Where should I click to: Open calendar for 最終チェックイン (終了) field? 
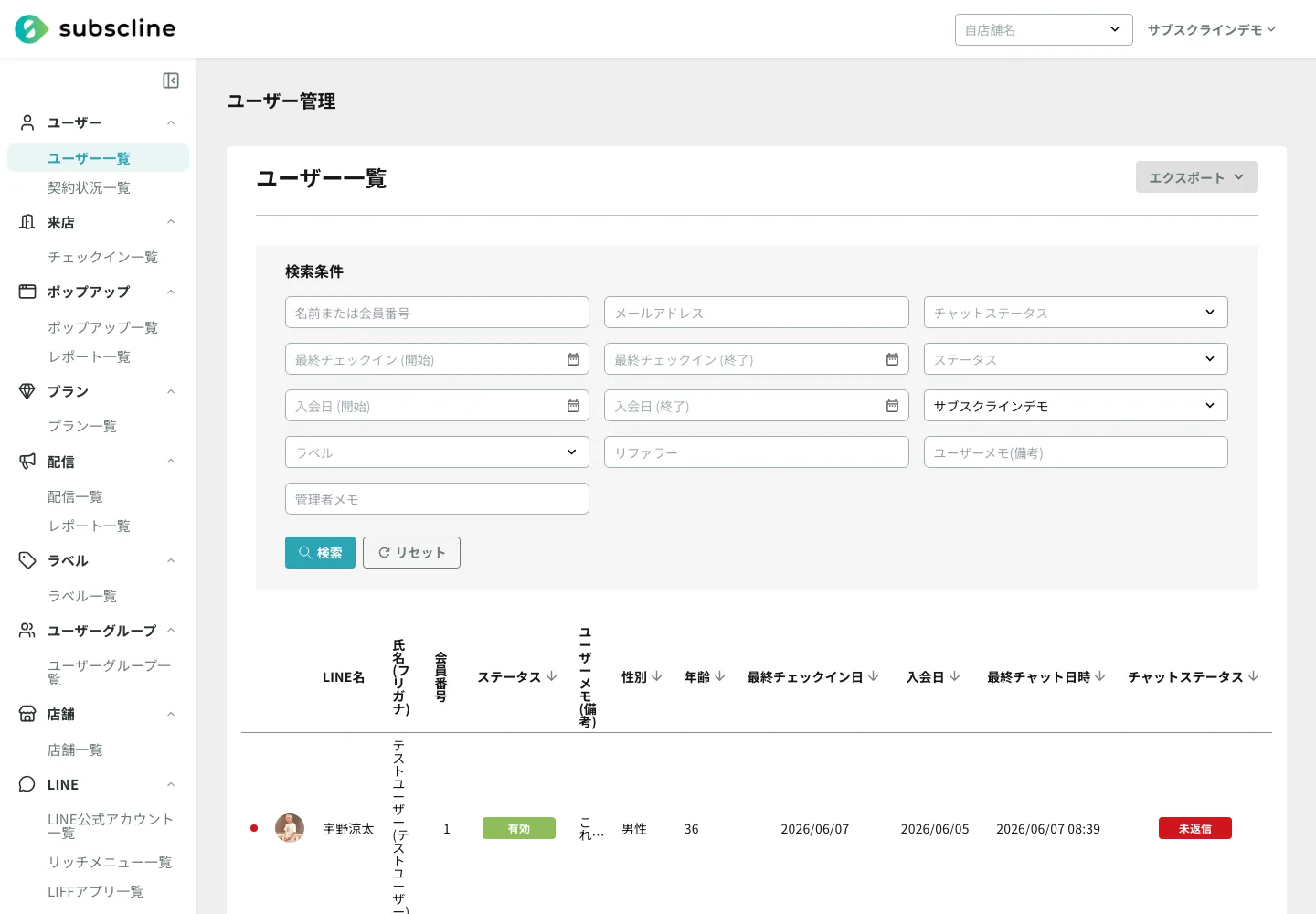pos(892,359)
